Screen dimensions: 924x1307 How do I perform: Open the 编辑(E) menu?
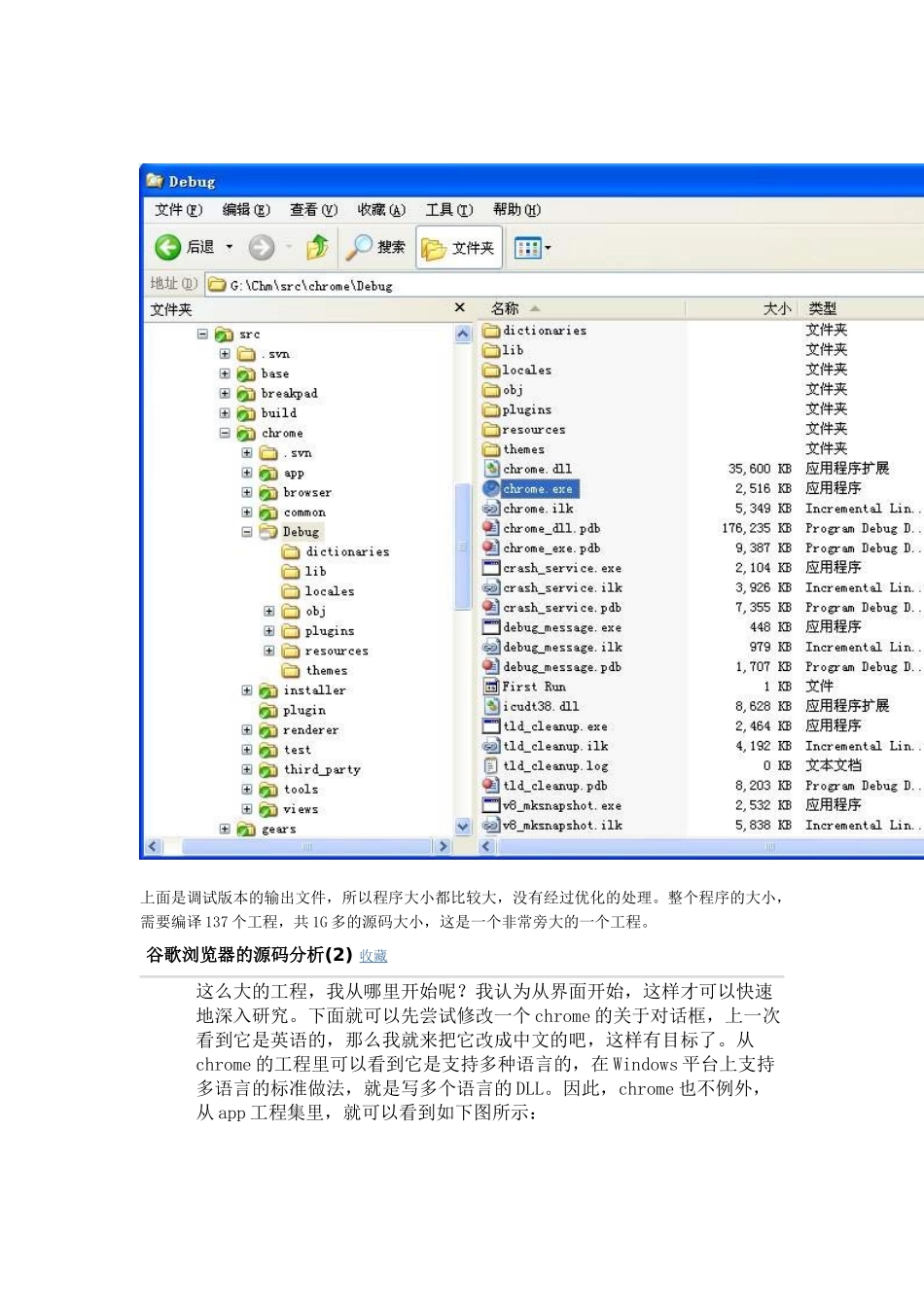click(246, 209)
